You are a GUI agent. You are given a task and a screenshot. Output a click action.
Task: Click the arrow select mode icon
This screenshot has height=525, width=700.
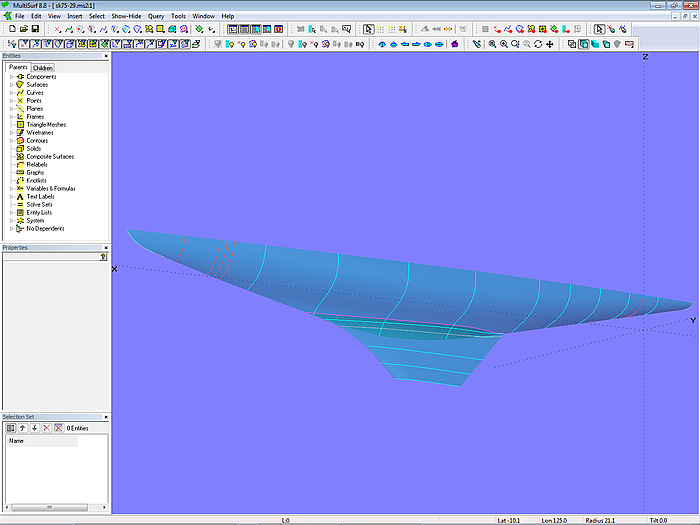[368, 29]
